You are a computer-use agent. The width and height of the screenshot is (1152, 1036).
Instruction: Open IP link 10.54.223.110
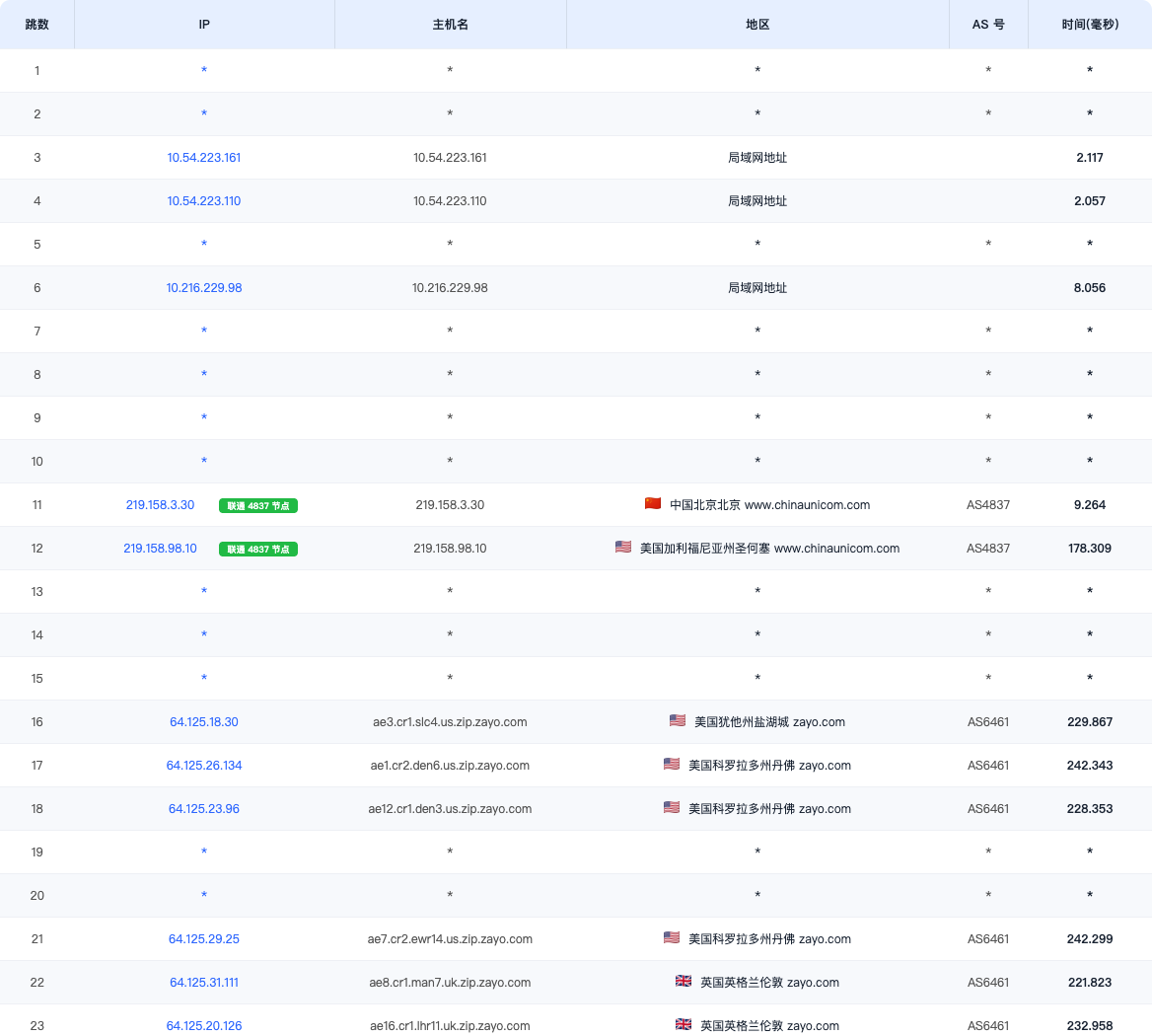203,200
